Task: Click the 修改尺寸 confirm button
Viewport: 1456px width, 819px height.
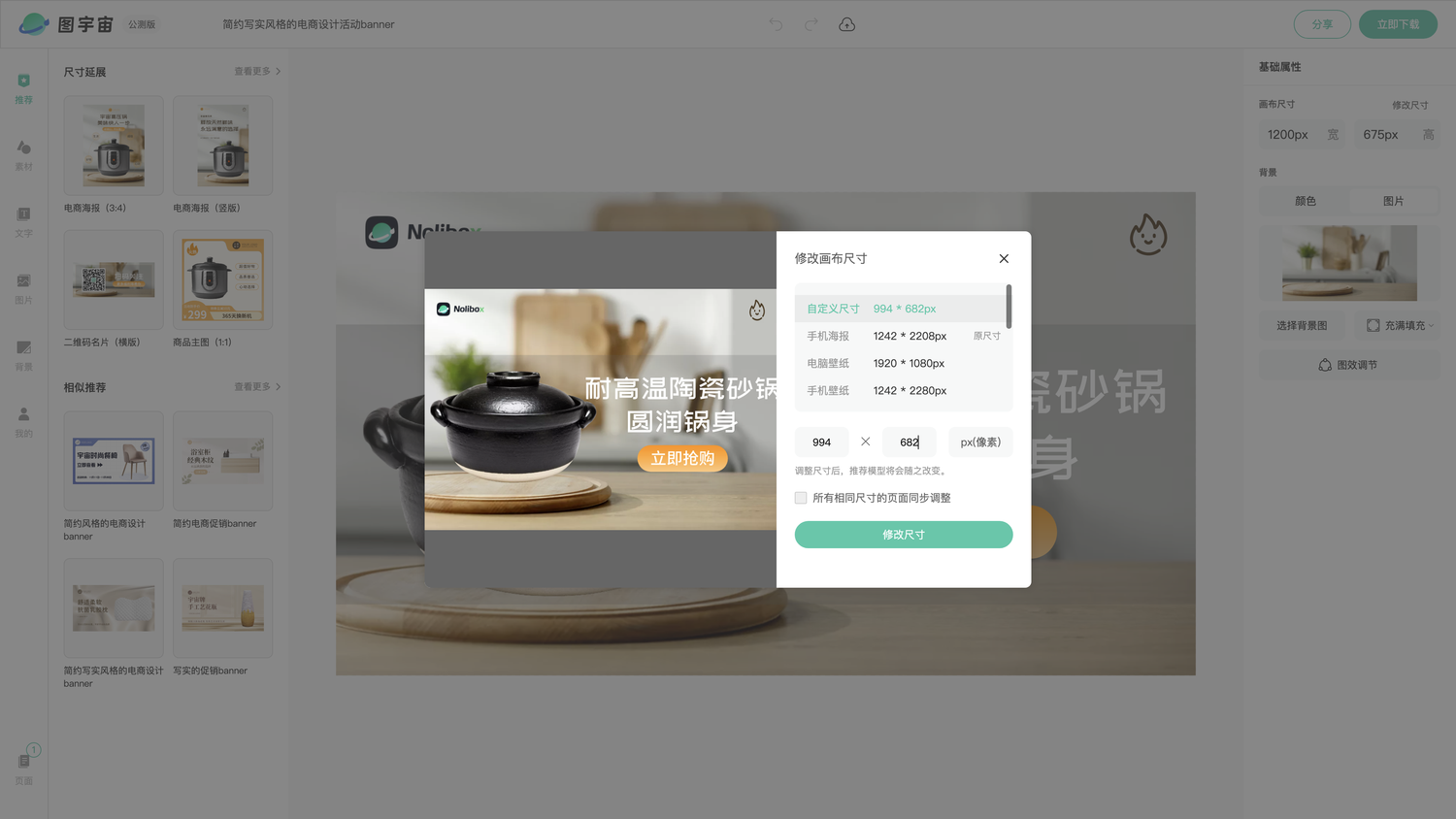Action: point(904,535)
